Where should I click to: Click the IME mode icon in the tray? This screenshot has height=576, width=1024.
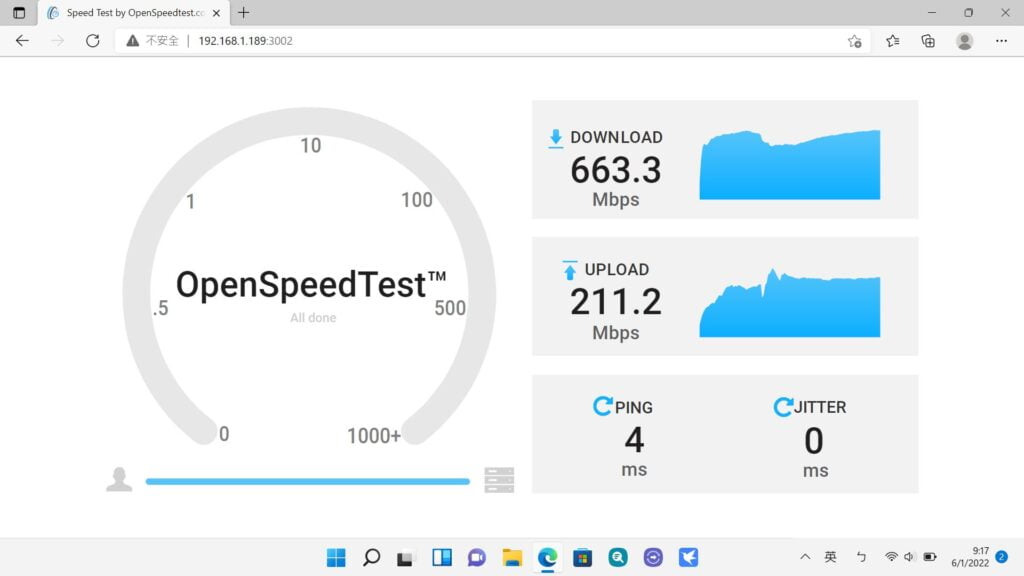click(x=861, y=557)
